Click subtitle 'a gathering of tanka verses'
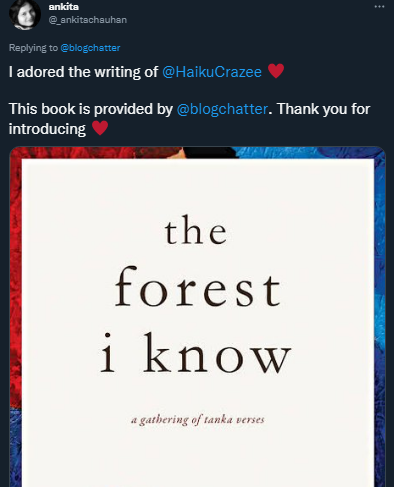 click(198, 420)
